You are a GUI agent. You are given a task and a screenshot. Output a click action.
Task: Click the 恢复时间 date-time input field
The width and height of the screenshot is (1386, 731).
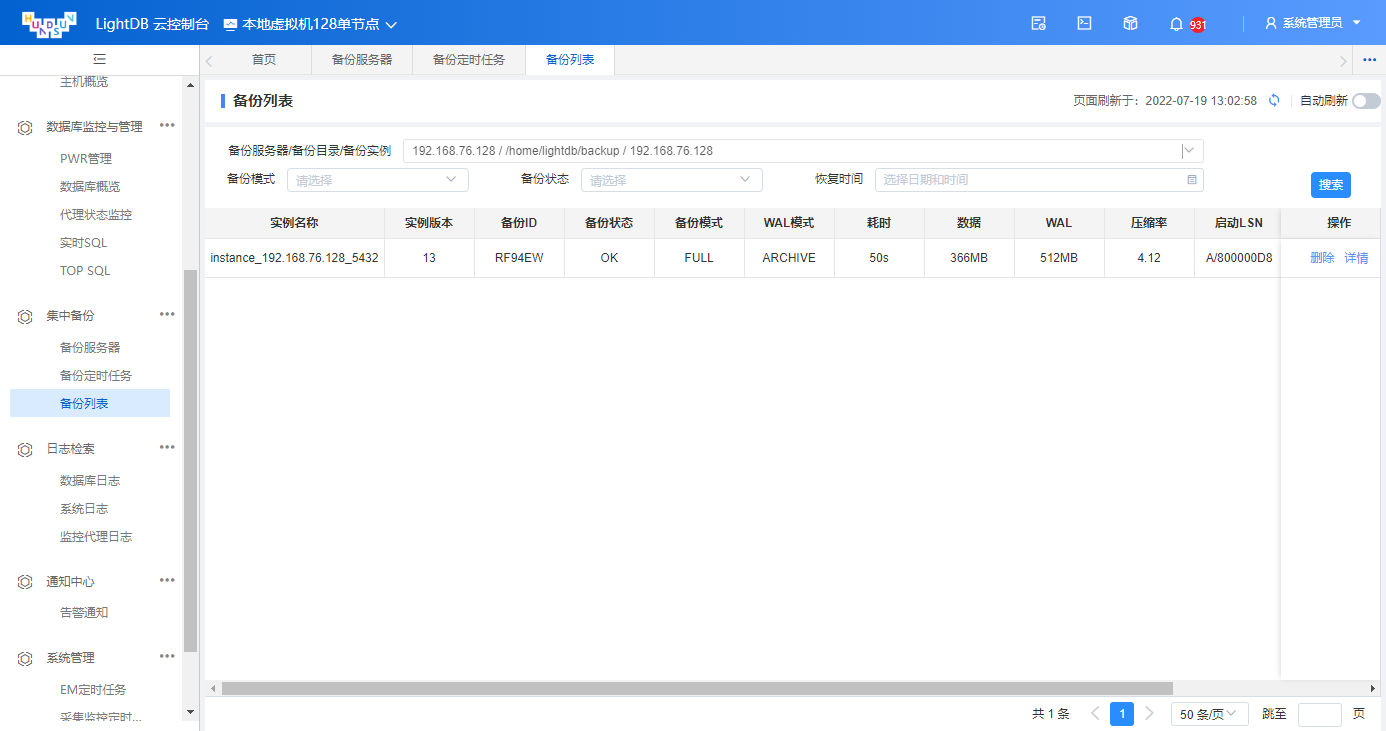[x=1039, y=180]
